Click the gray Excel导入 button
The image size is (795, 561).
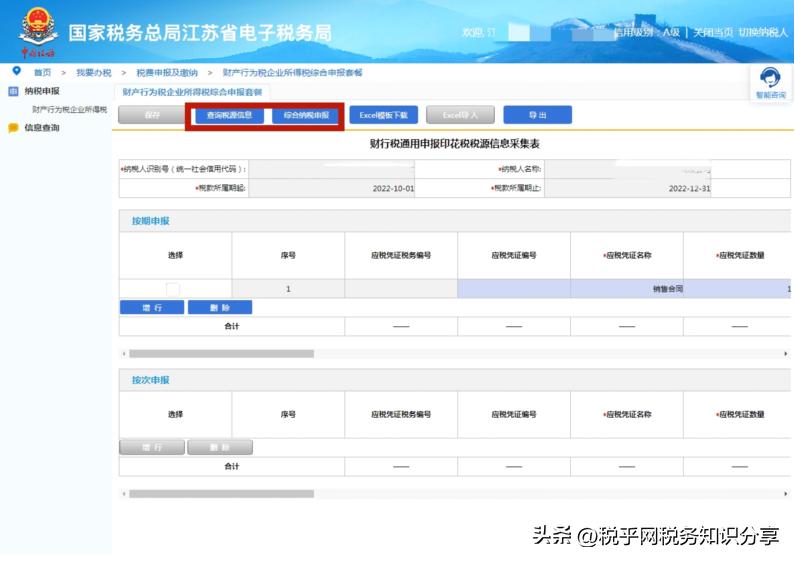pos(460,115)
